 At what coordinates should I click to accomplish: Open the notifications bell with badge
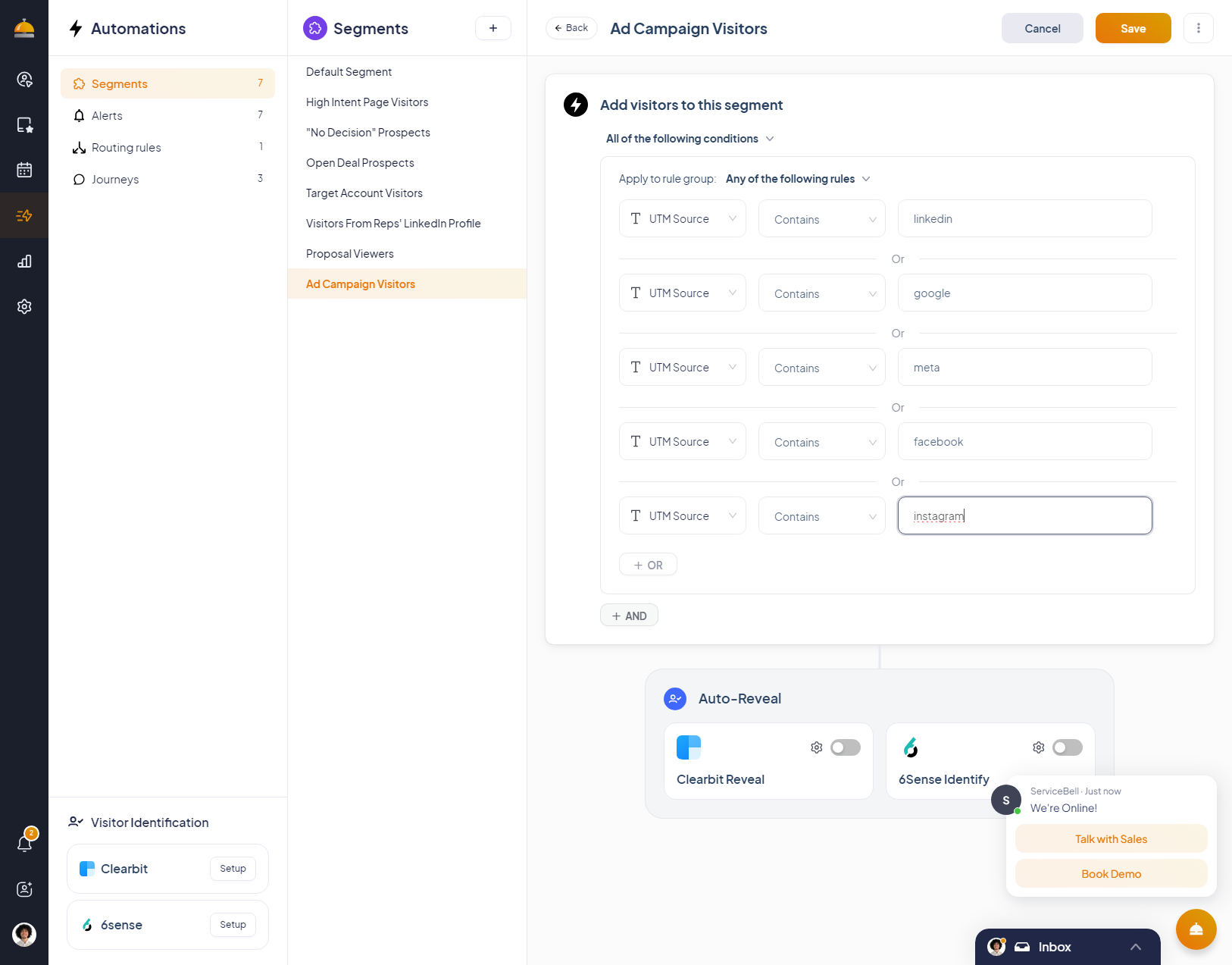pyautogui.click(x=25, y=842)
